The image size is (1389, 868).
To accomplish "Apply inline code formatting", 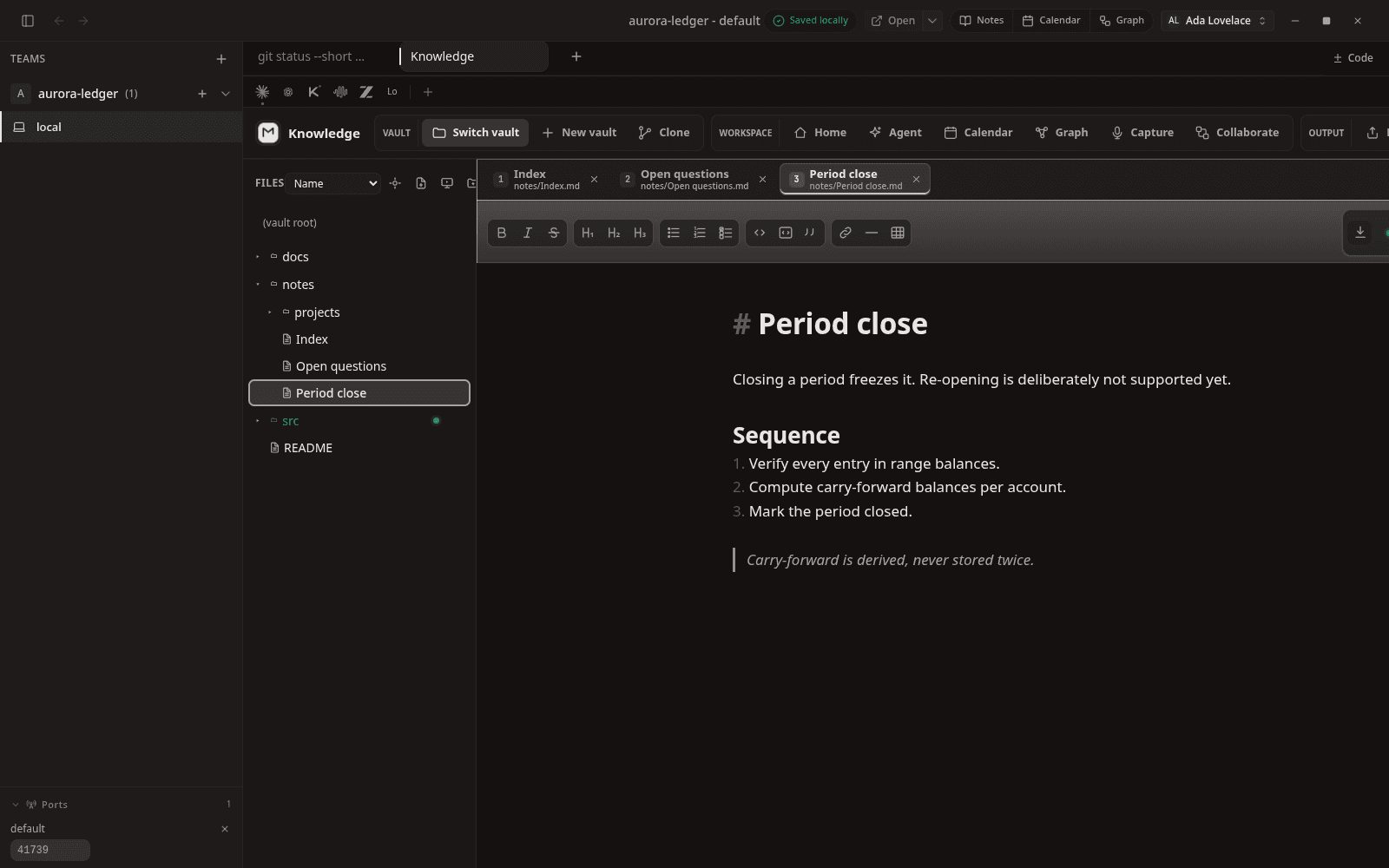I will [x=760, y=233].
